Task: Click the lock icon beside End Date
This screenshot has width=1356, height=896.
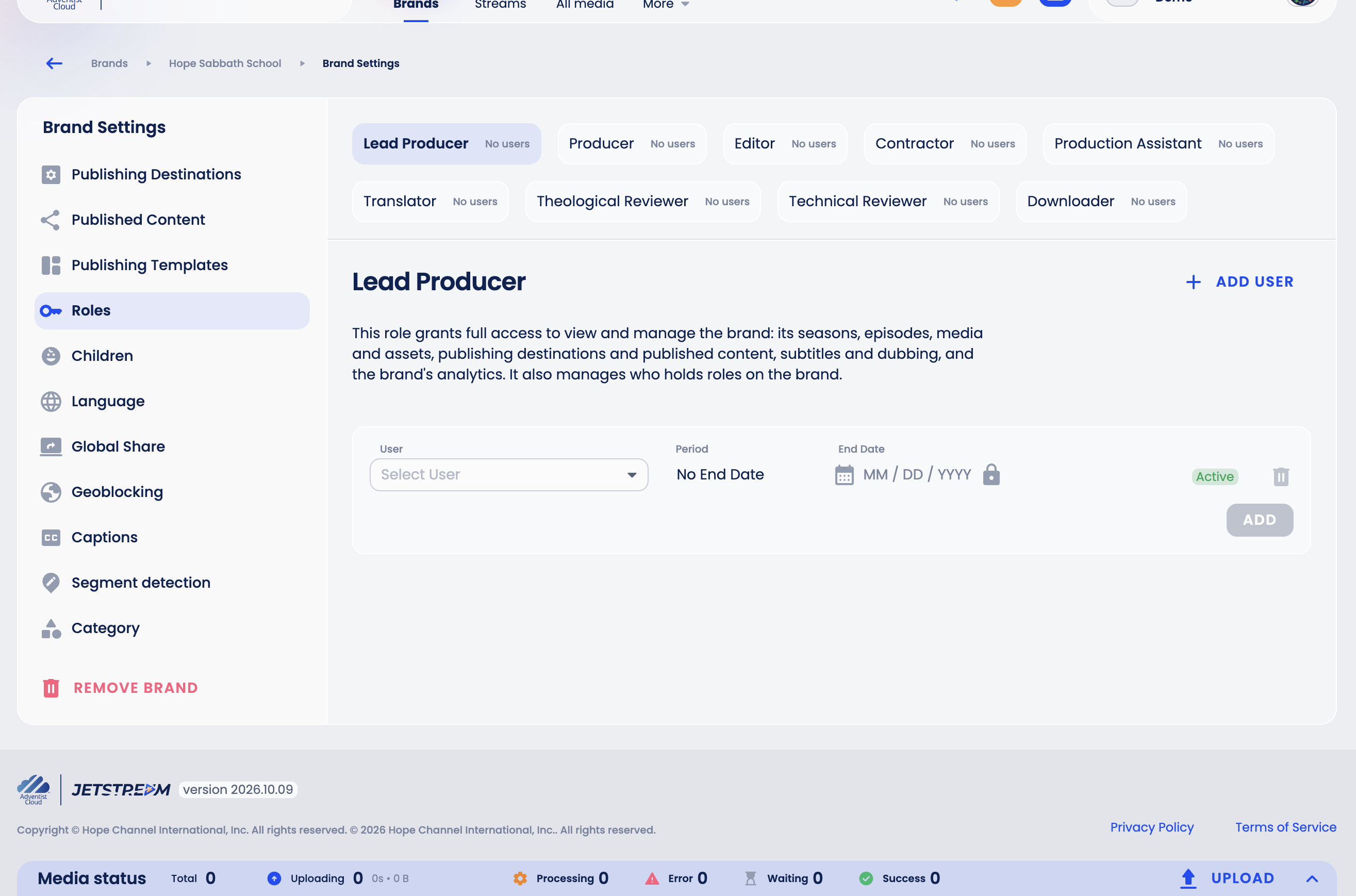Action: 991,474
